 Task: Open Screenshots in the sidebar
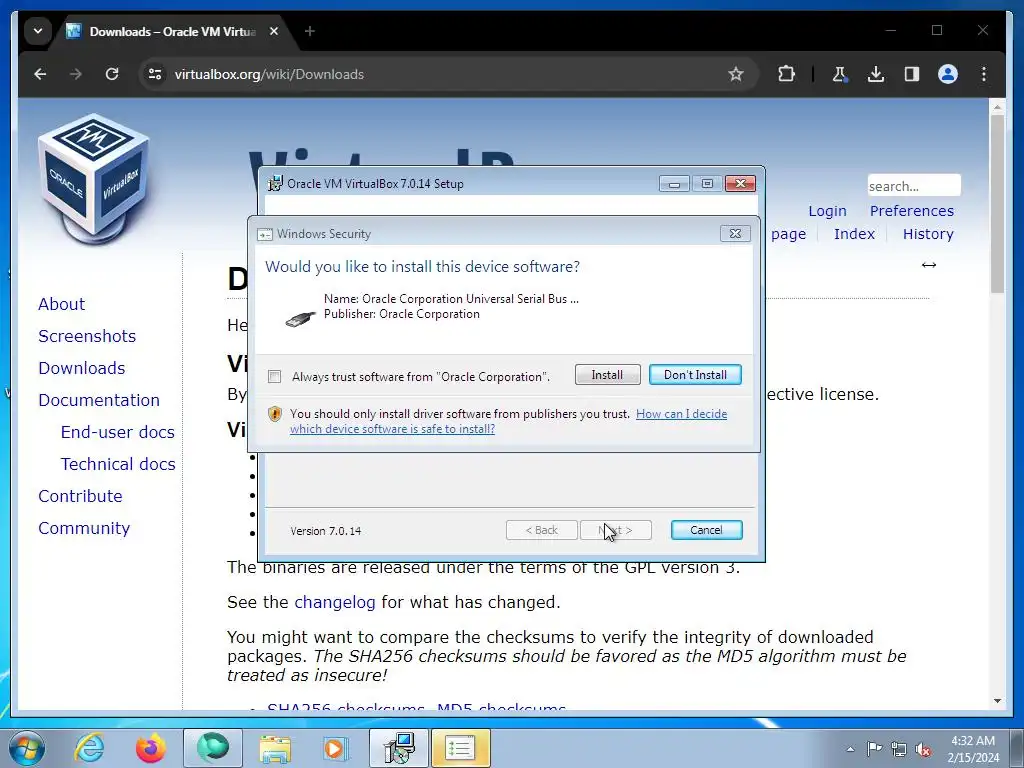click(87, 336)
